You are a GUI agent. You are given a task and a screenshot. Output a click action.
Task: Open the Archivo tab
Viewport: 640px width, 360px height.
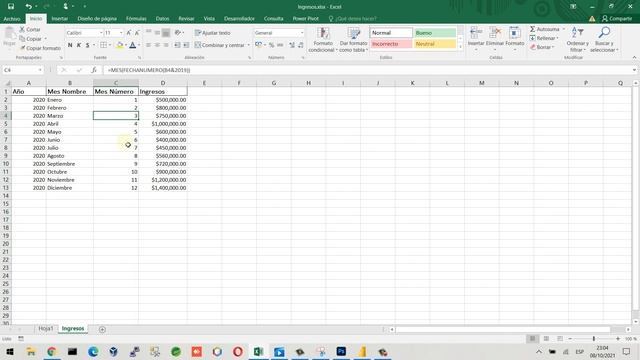pos(12,19)
